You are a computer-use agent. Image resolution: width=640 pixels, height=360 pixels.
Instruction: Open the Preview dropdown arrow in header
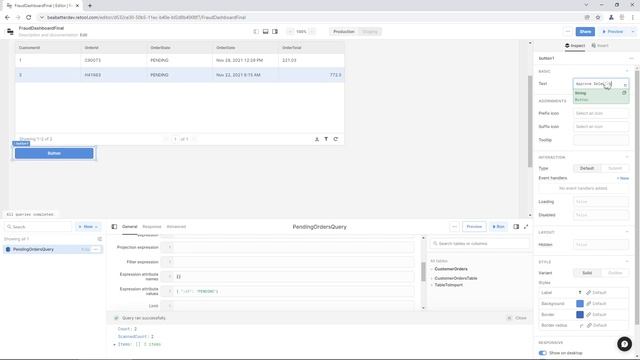point(633,31)
